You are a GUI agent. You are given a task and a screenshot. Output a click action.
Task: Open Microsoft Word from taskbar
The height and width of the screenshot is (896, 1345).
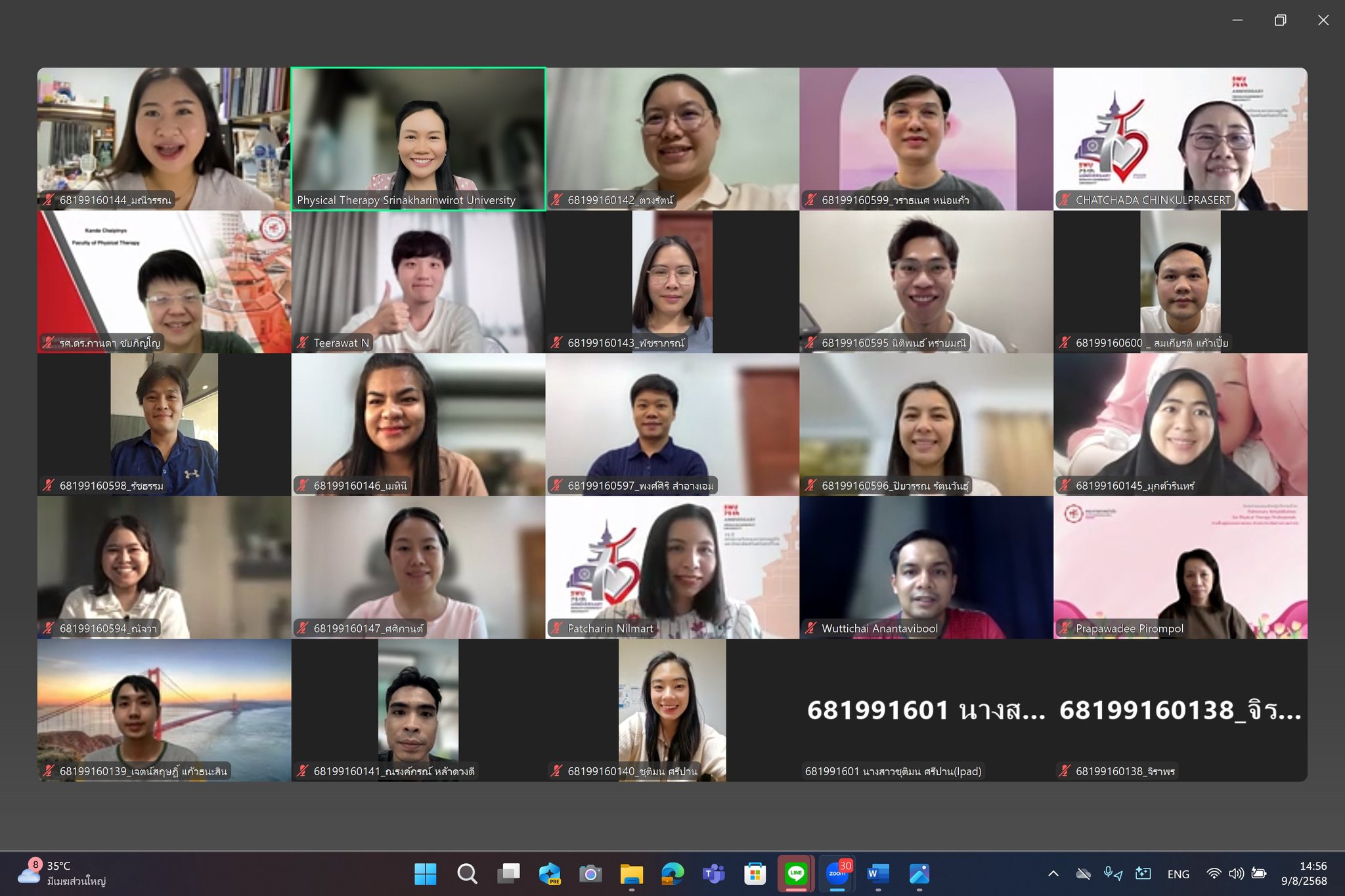[878, 874]
